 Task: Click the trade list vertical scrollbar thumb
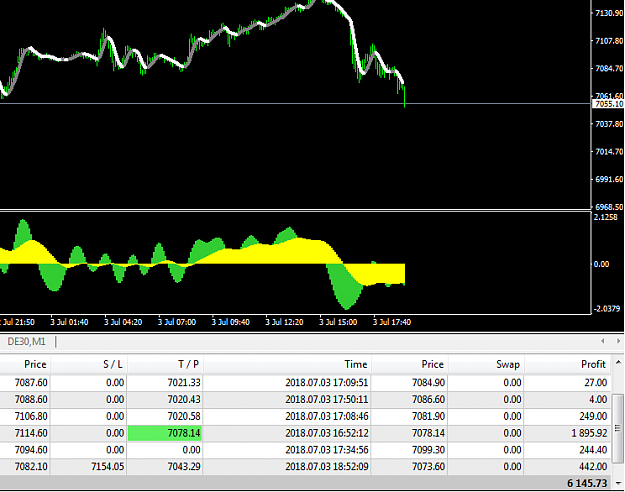pos(618,429)
